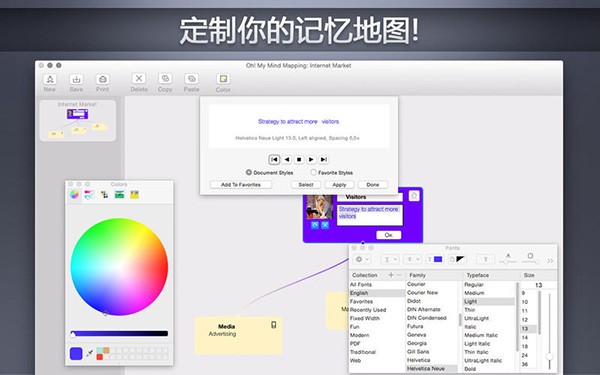The image size is (600, 375).
Task: Create a new mind map with New
Action: (x=50, y=83)
